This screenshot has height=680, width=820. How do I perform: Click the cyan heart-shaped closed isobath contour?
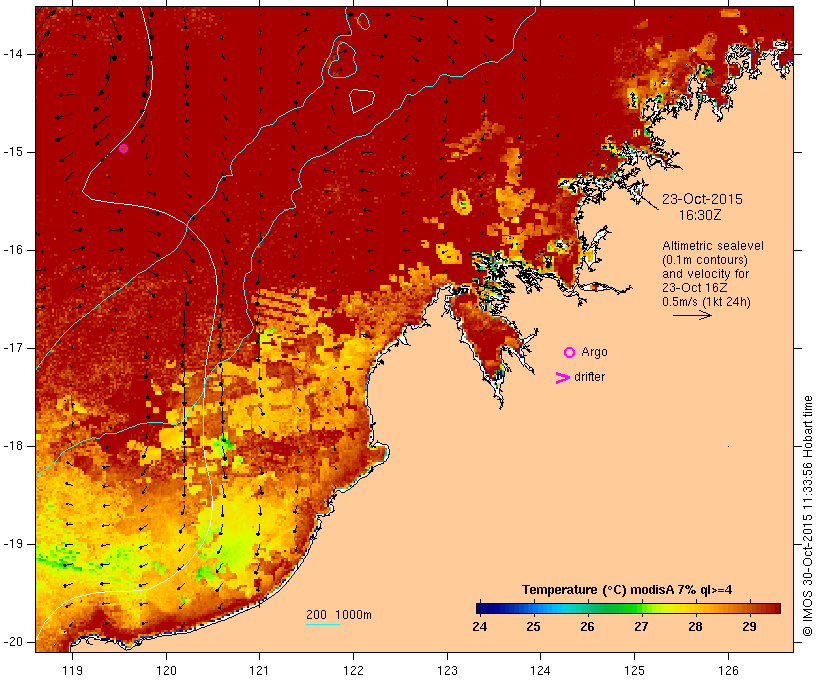(343, 60)
